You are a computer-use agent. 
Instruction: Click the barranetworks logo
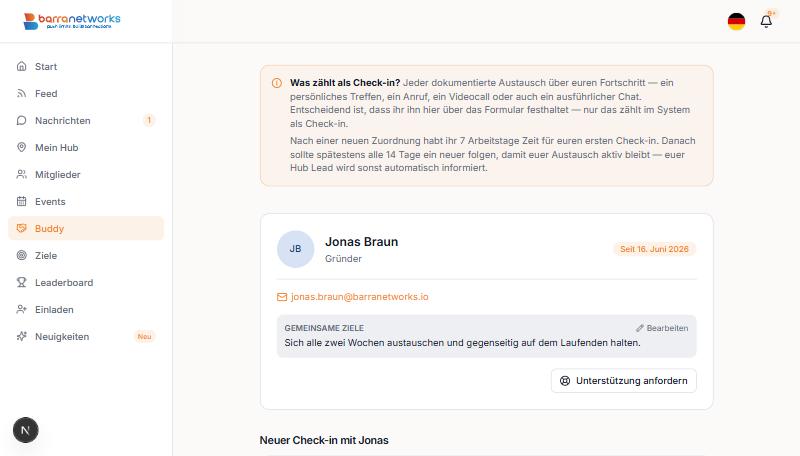[x=72, y=21]
